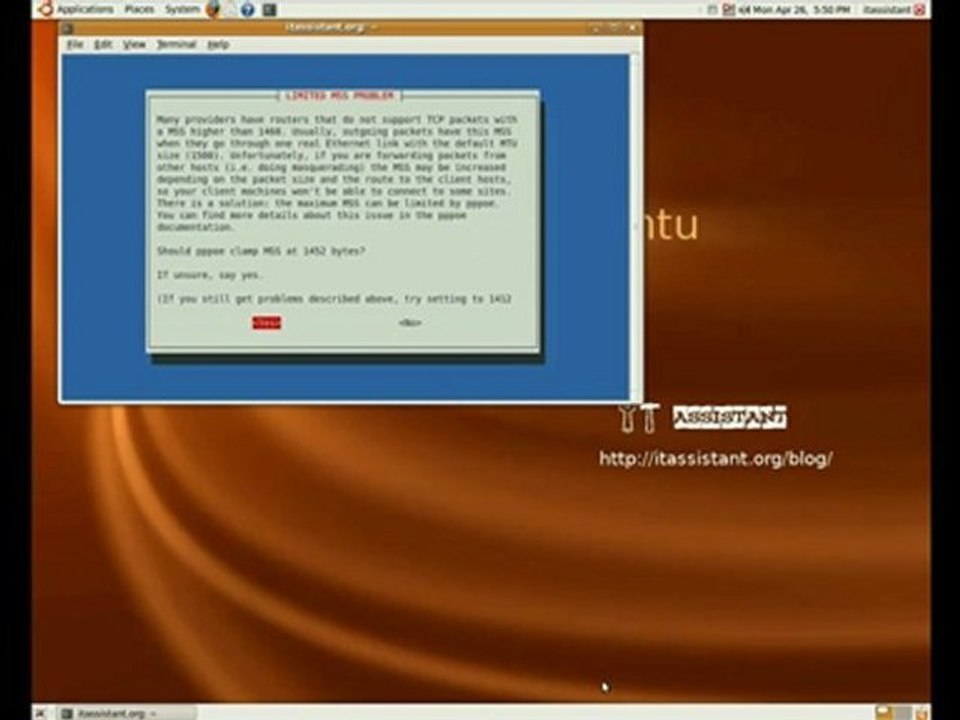Open the trash icon in bottom panel
Image resolution: width=960 pixels, height=720 pixels.
(x=920, y=713)
